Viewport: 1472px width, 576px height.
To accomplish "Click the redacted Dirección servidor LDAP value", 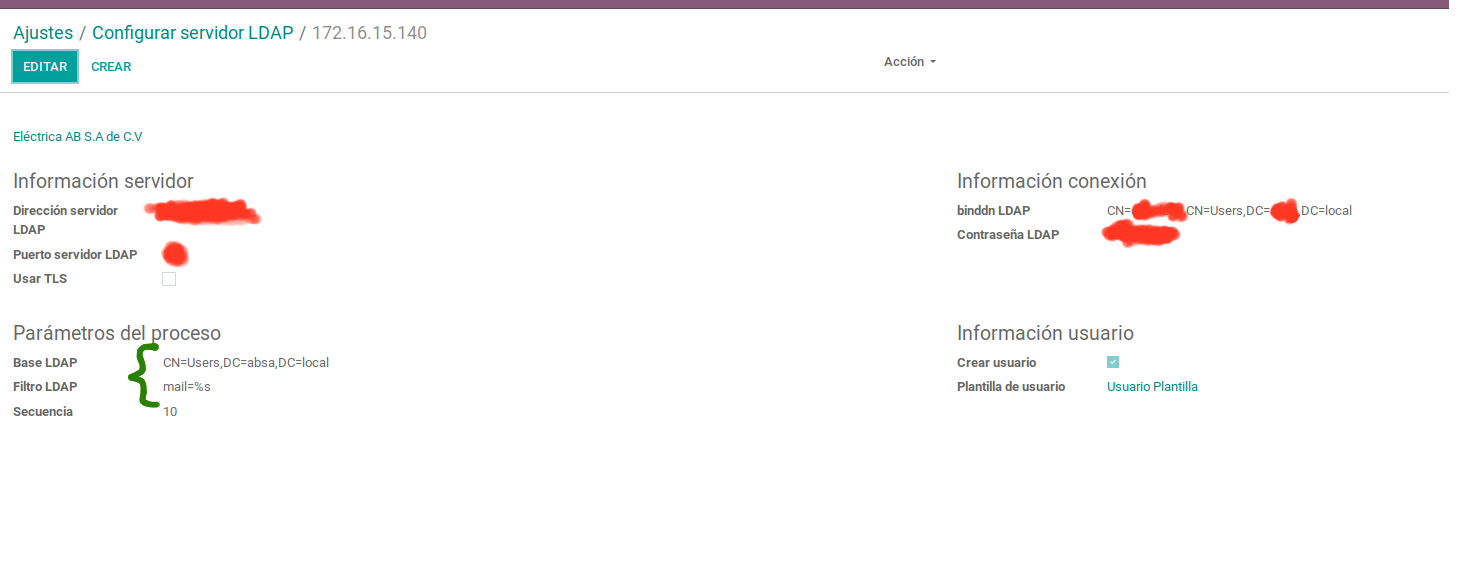I will (x=202, y=211).
